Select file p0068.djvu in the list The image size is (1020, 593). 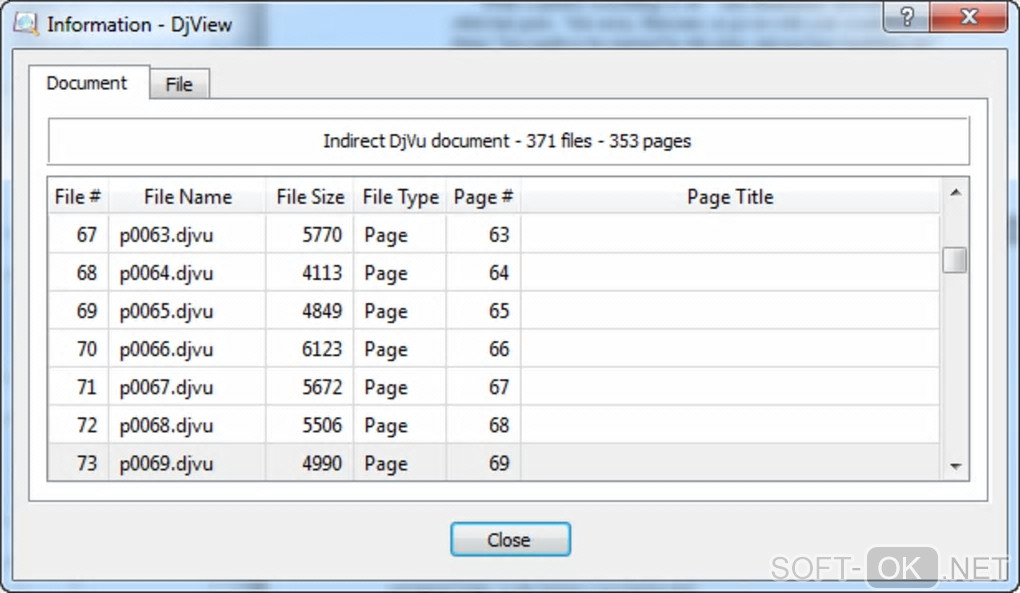pos(167,425)
